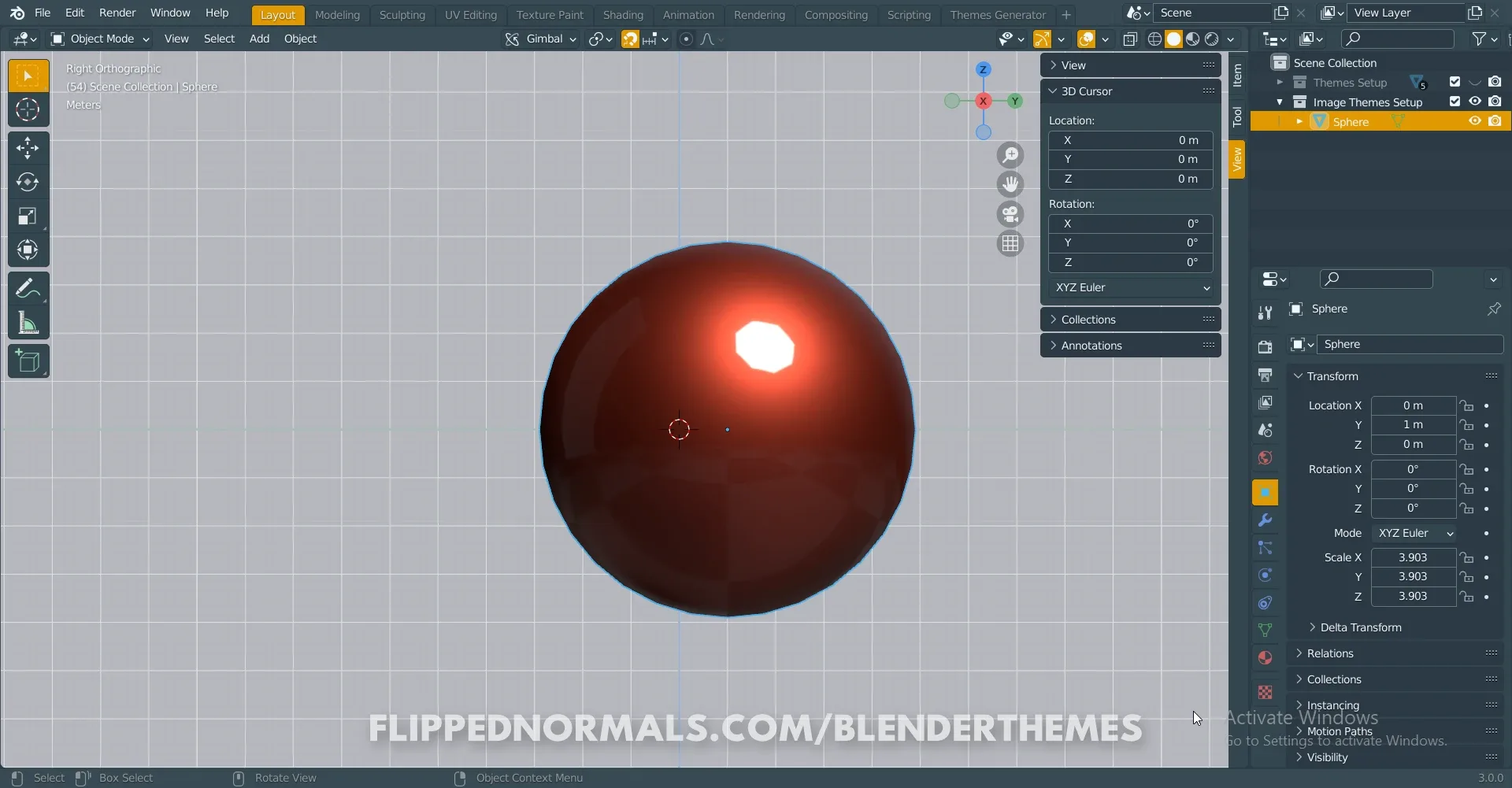Hide Sphere in viewport via eye icon

coord(1475,121)
